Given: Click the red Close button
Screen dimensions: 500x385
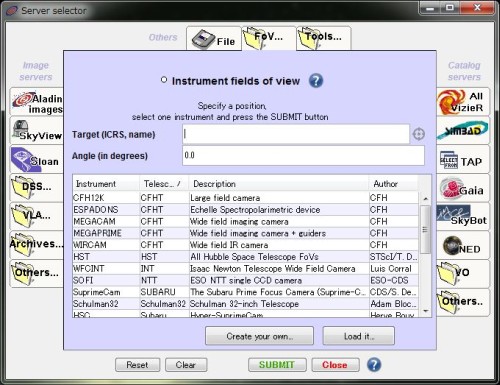Looking at the screenshot, I should pyautogui.click(x=335, y=365).
